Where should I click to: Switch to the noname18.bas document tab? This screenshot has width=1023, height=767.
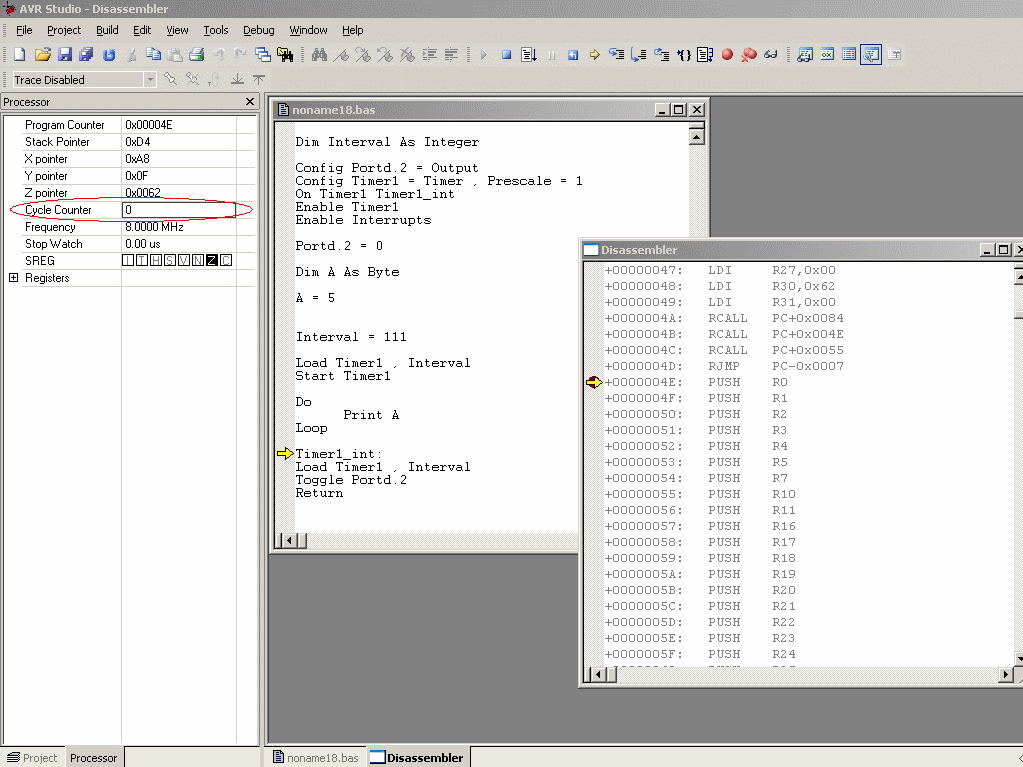click(x=314, y=758)
